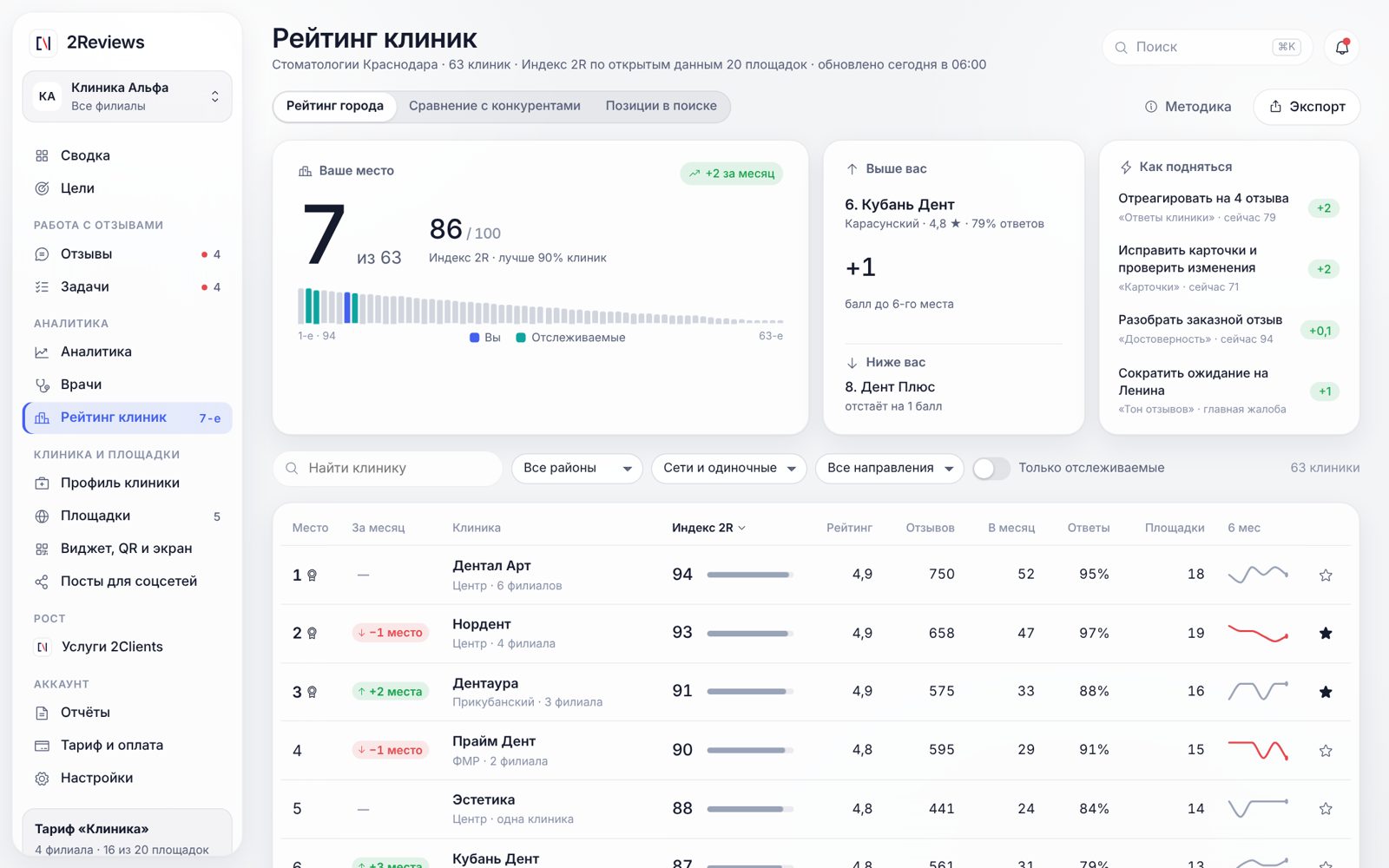Viewport: 1389px width, 868px height.
Task: Expand the Клиника Альфа branch selector
Action: click(127, 96)
